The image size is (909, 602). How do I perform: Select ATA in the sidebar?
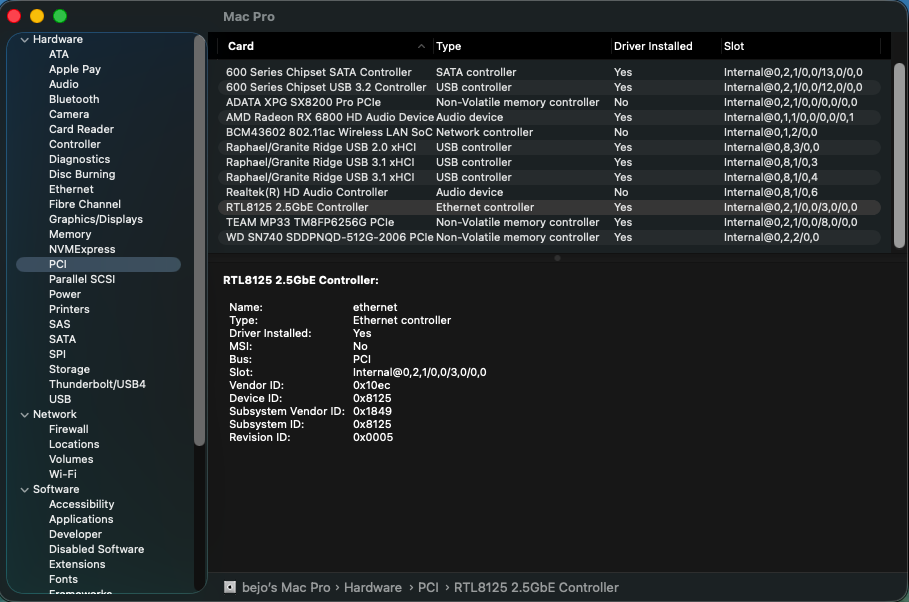tap(59, 54)
